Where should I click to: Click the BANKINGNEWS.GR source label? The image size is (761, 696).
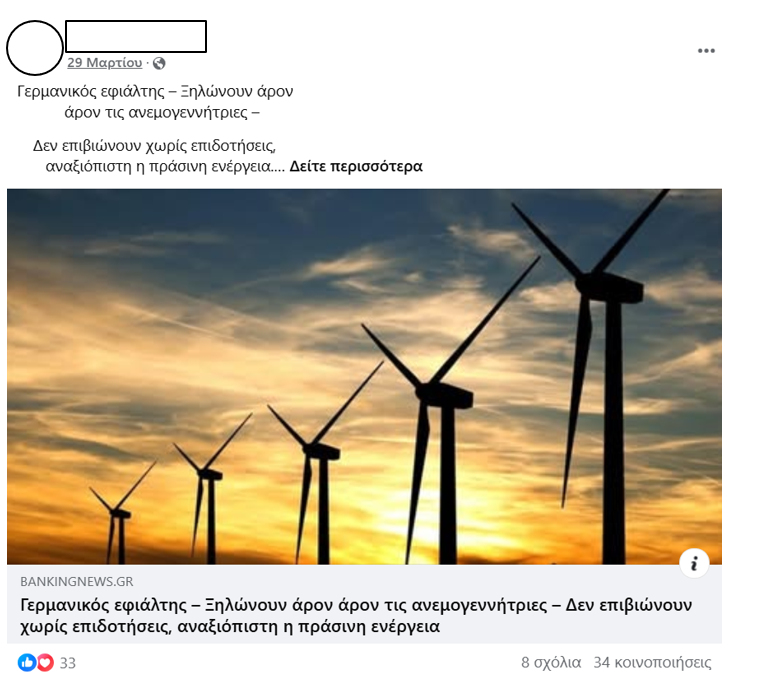(77, 581)
